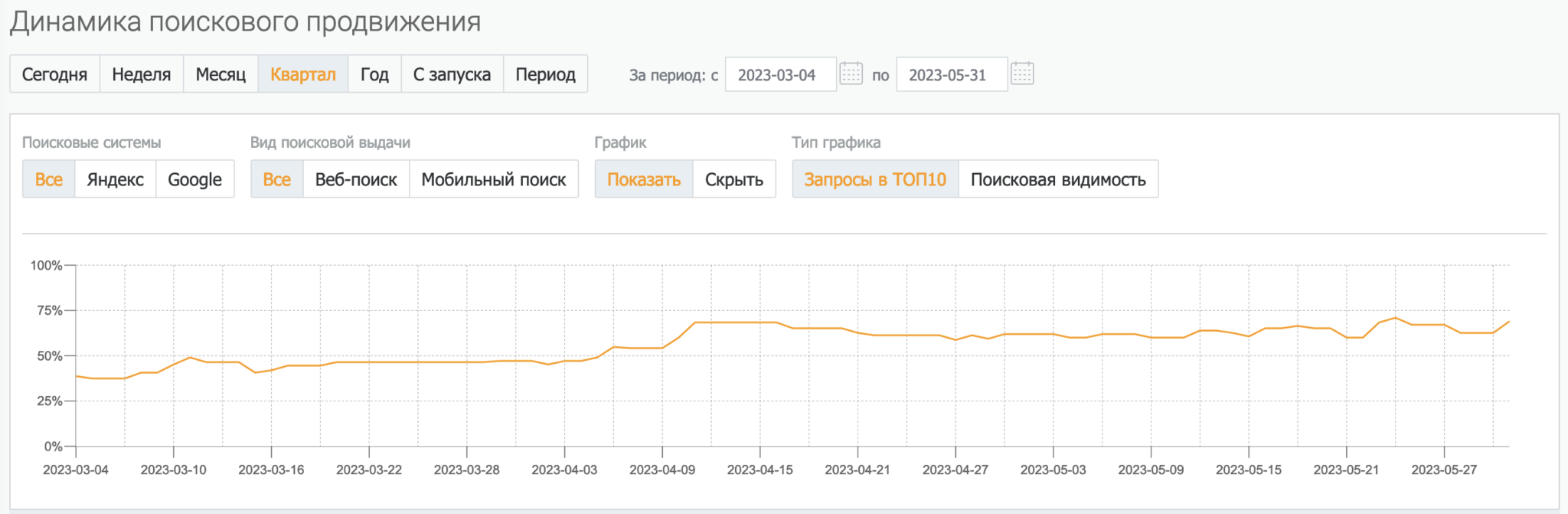Filter search engines by Google
Viewport: 1568px width, 514px height.
click(x=194, y=179)
